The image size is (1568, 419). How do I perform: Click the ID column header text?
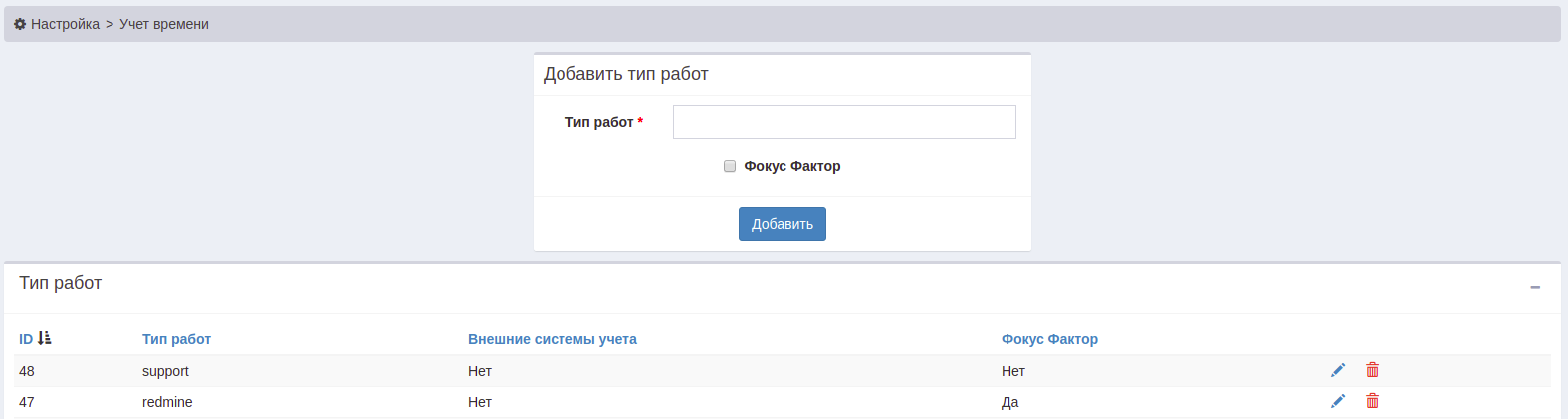pos(26,339)
